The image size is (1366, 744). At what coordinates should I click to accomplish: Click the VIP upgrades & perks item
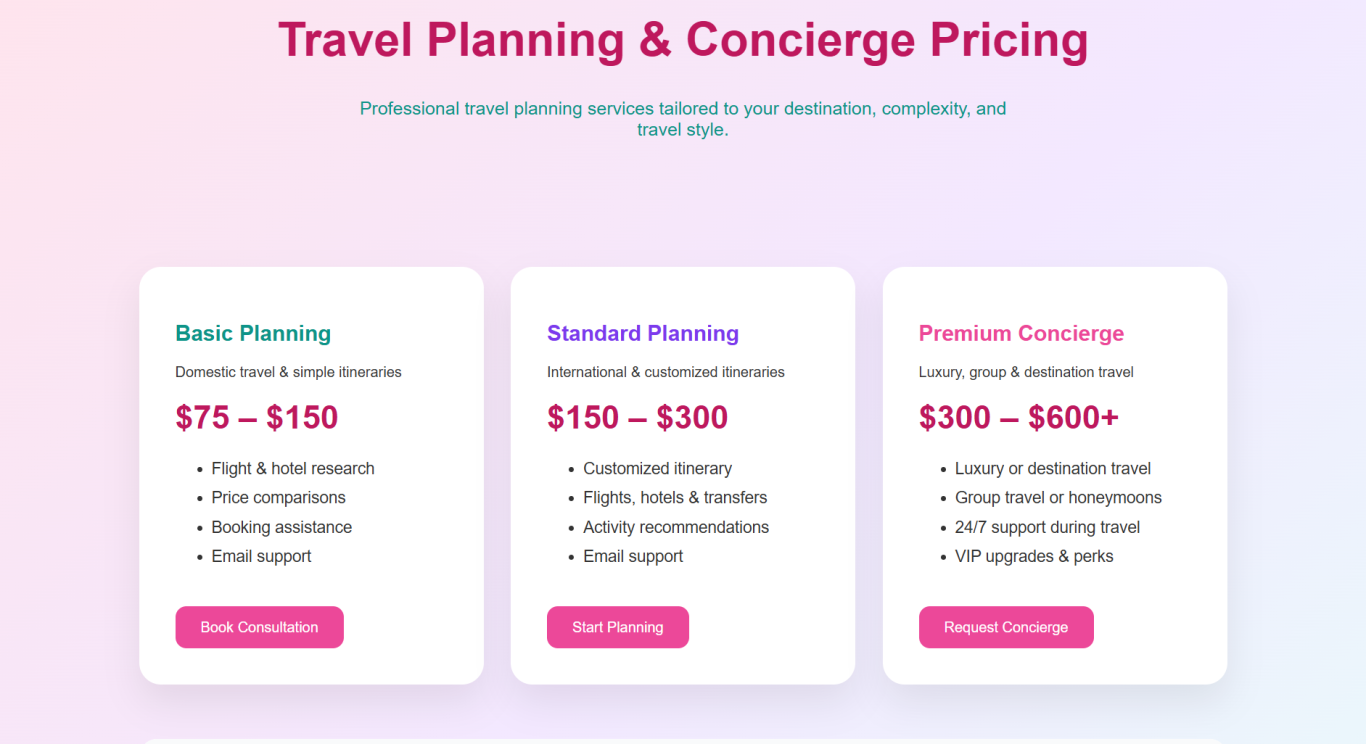click(x=1034, y=556)
